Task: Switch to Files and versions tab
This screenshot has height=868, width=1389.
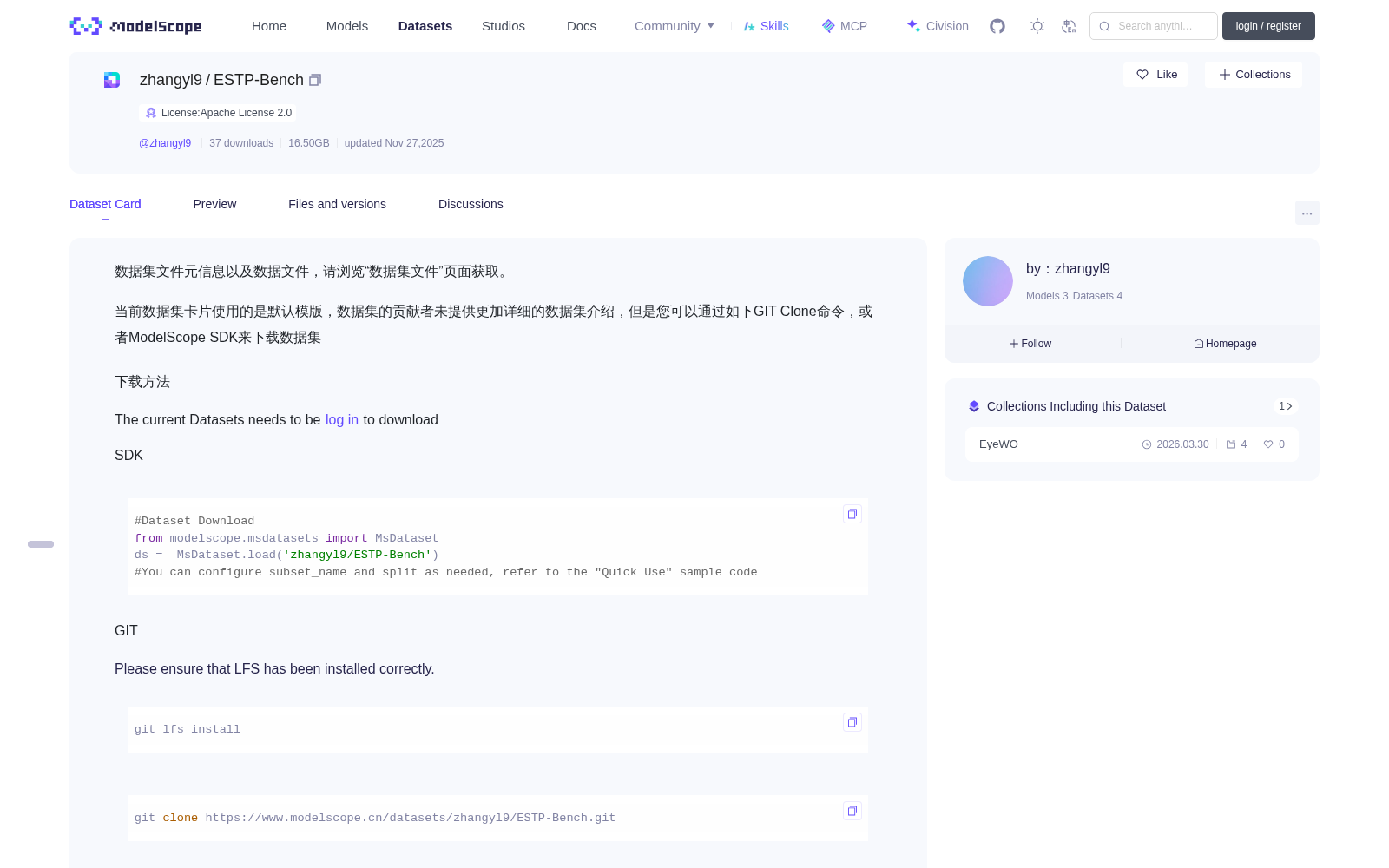Action: pyautogui.click(x=337, y=204)
